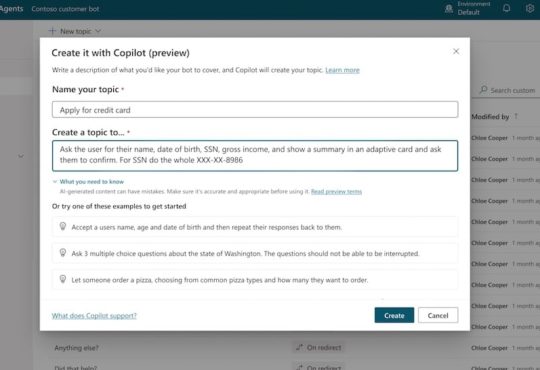This screenshot has height=370, width=540.
Task: Open the settings gear icon
Action: tap(530, 8)
